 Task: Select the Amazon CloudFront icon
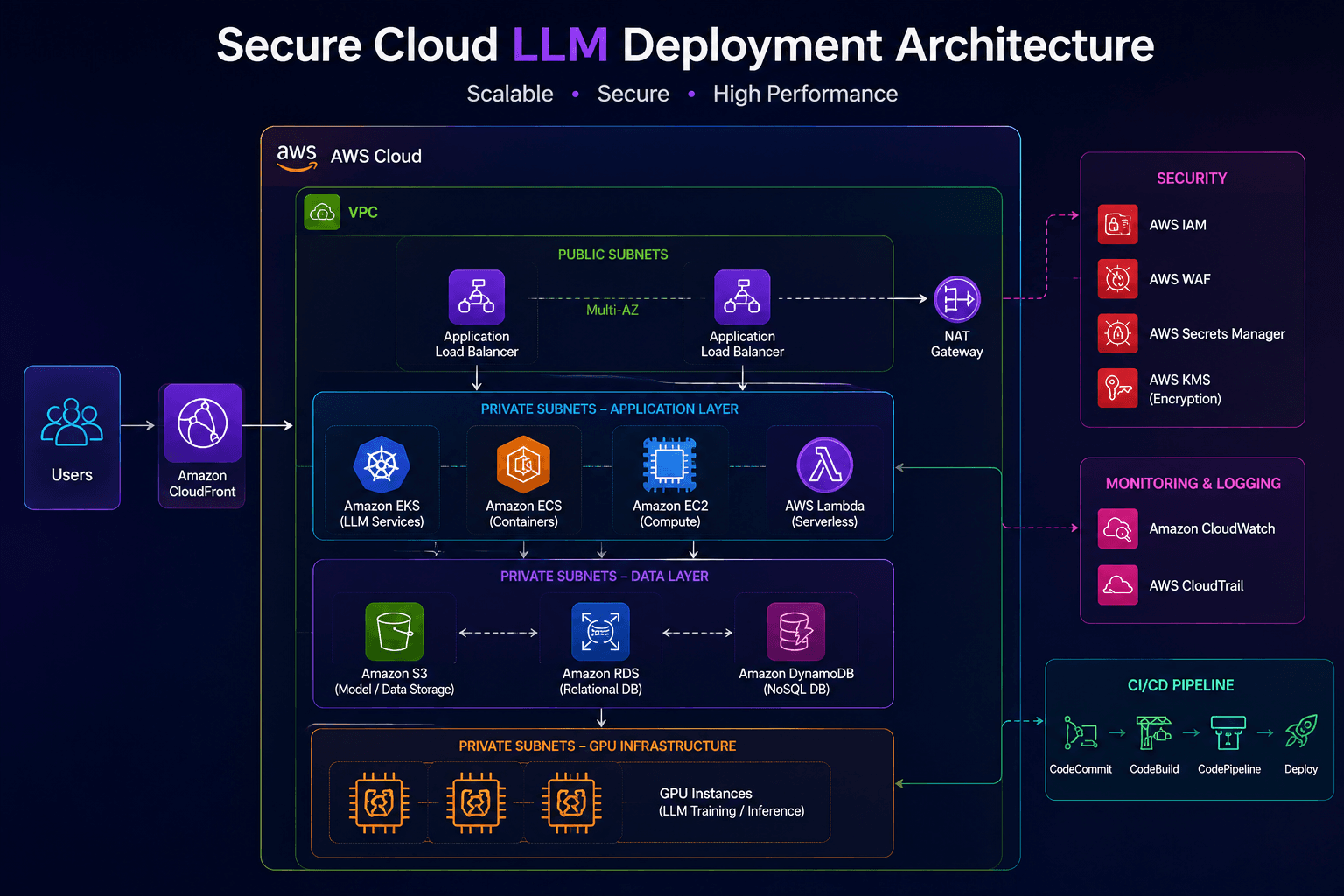pos(203,423)
